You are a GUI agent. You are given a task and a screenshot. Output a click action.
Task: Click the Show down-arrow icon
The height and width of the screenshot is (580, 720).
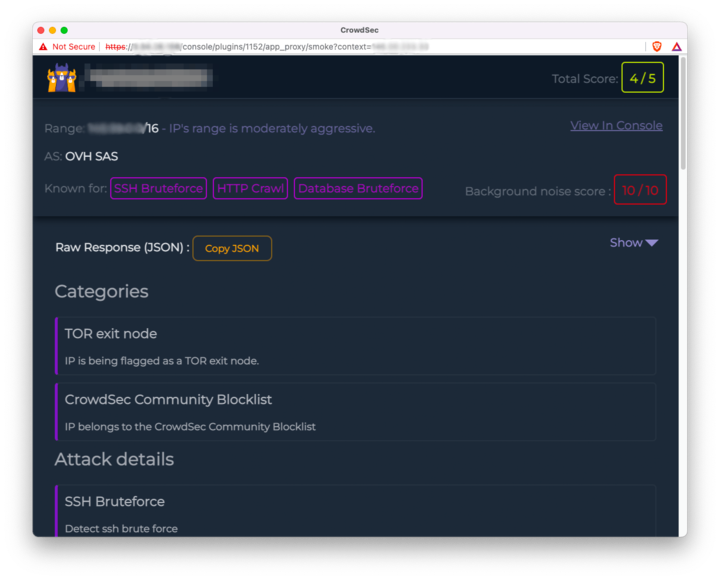coord(651,243)
